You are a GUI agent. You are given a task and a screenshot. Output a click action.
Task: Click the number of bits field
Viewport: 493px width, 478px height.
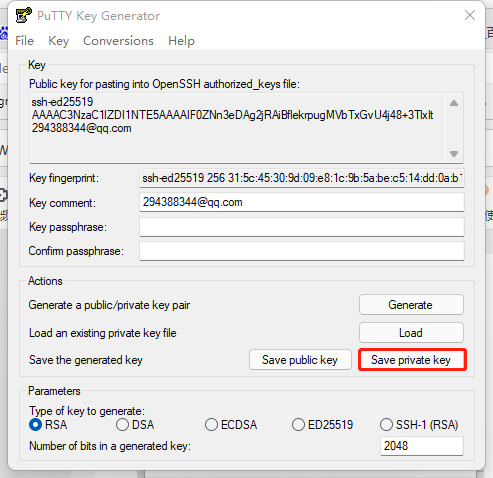click(x=422, y=446)
